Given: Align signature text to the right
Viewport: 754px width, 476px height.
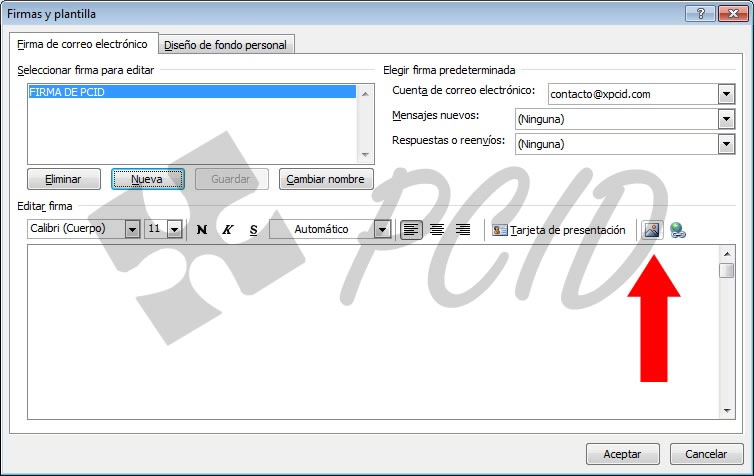Looking at the screenshot, I should [463, 230].
